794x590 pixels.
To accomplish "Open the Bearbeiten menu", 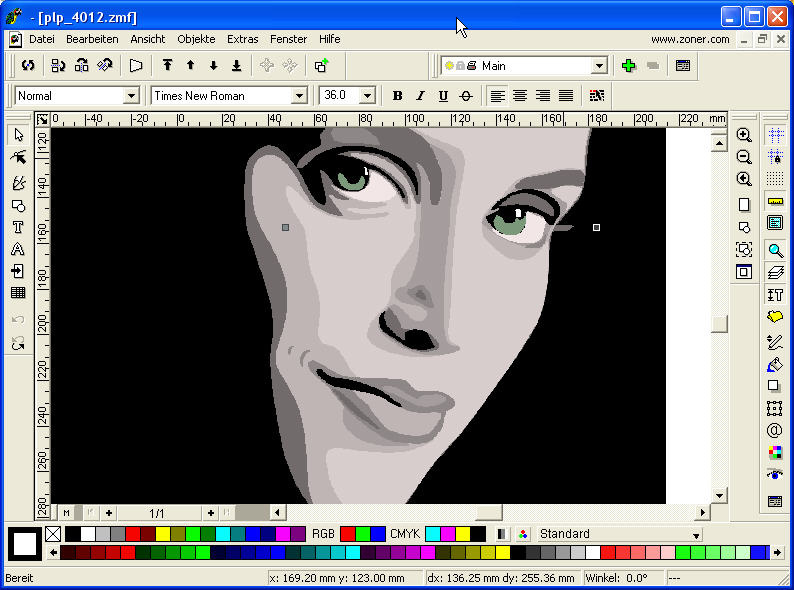I will pyautogui.click(x=92, y=39).
